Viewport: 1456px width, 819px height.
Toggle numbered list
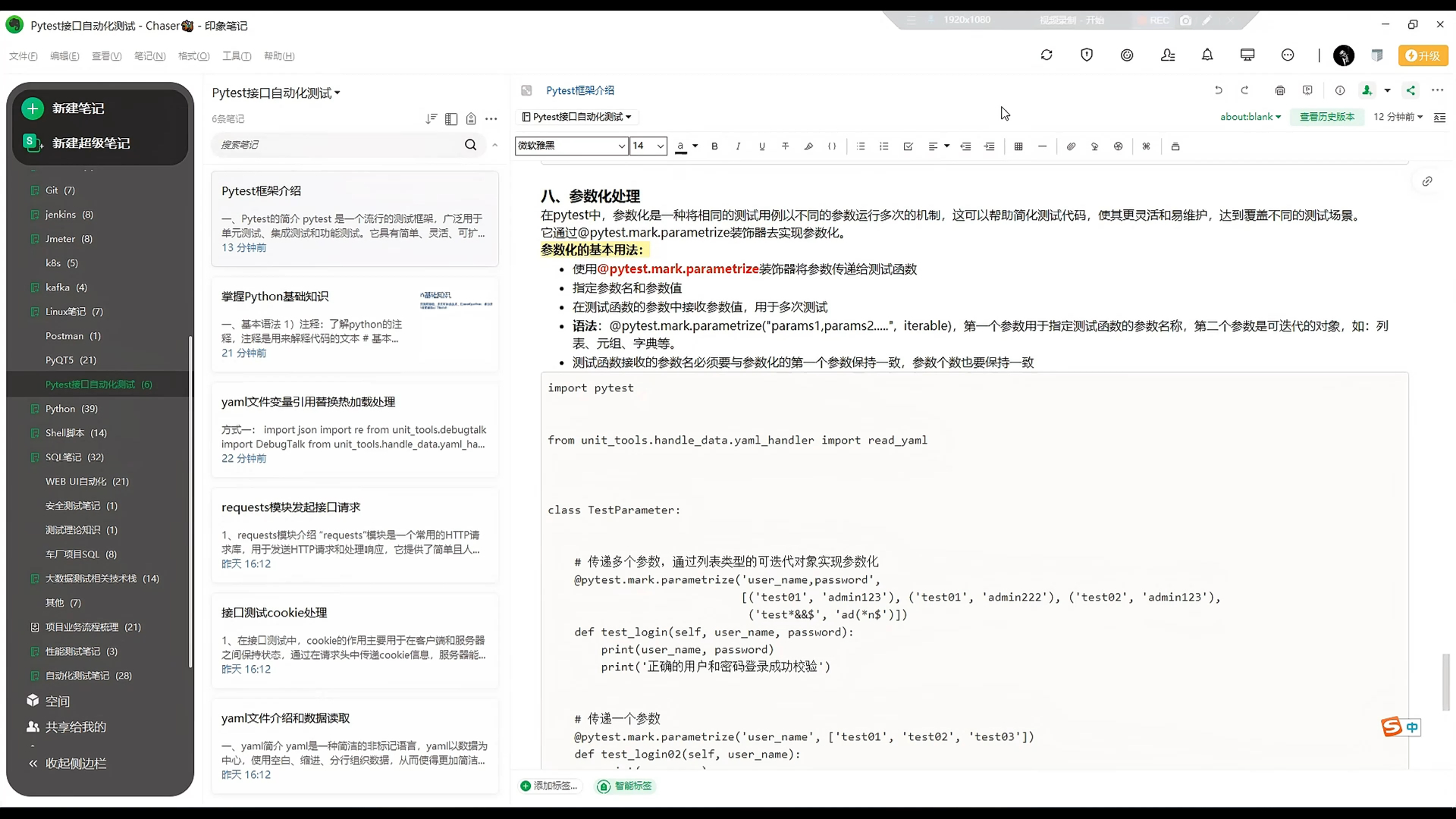(x=884, y=146)
